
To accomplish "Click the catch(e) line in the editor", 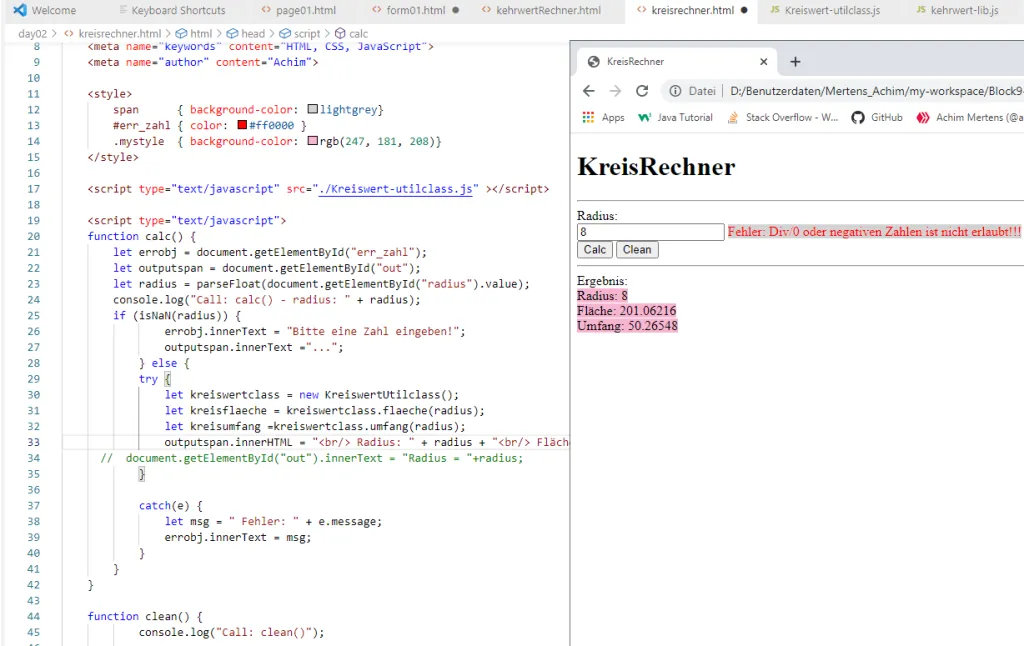I will point(170,506).
